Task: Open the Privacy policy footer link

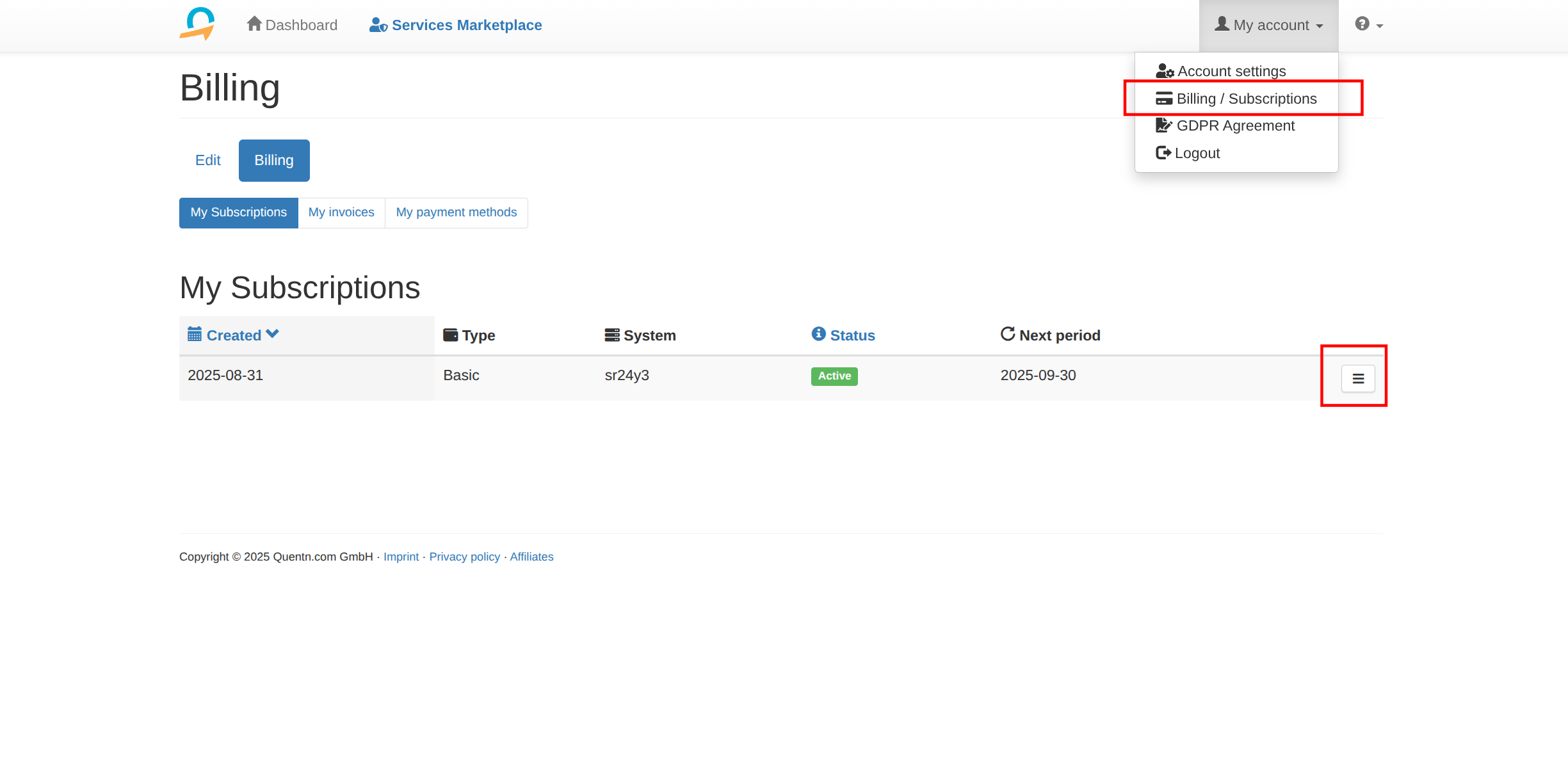Action: [x=464, y=557]
